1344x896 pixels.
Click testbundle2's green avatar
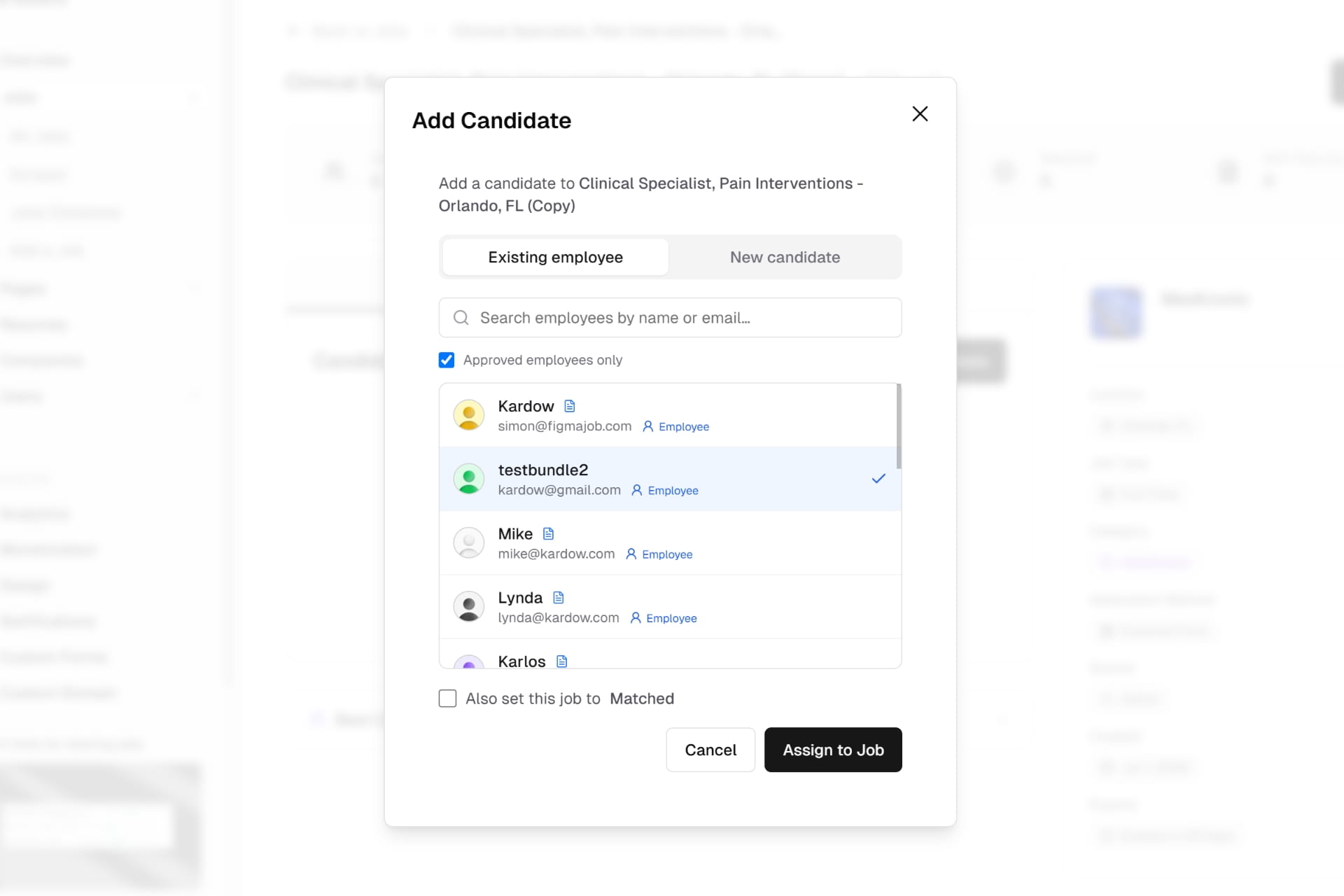469,479
